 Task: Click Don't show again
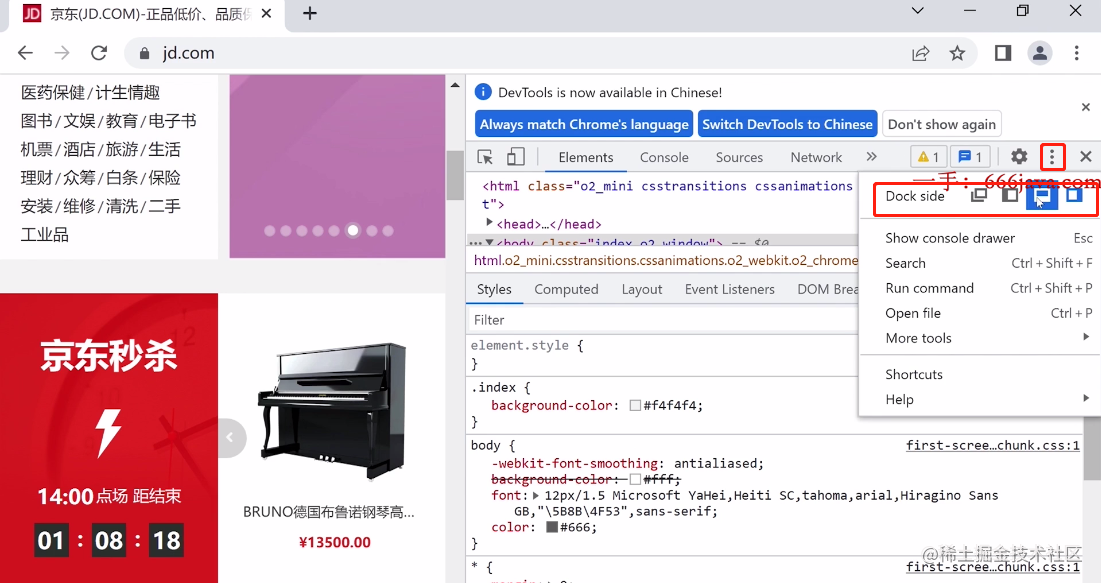942,124
